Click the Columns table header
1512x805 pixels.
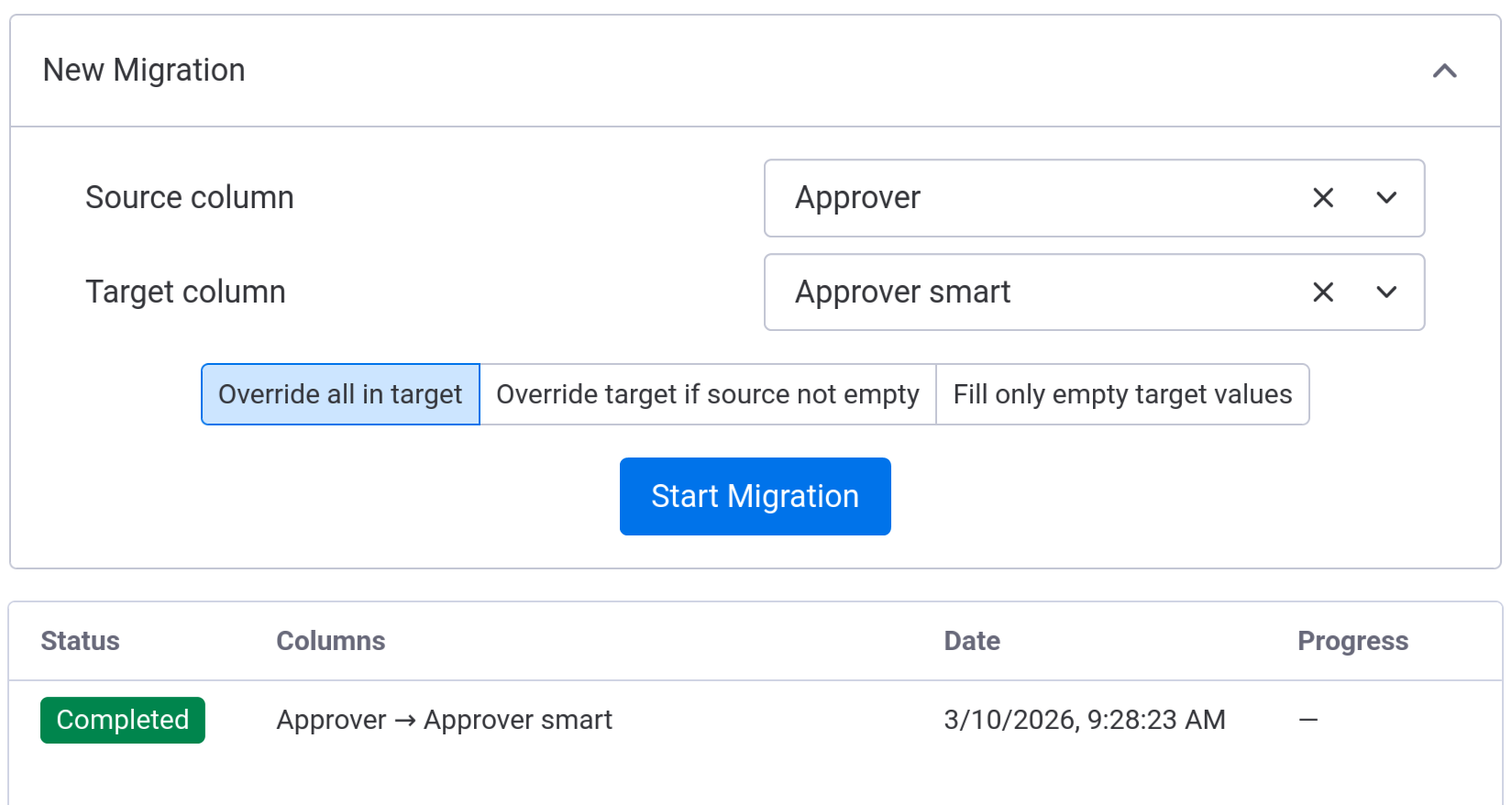330,641
